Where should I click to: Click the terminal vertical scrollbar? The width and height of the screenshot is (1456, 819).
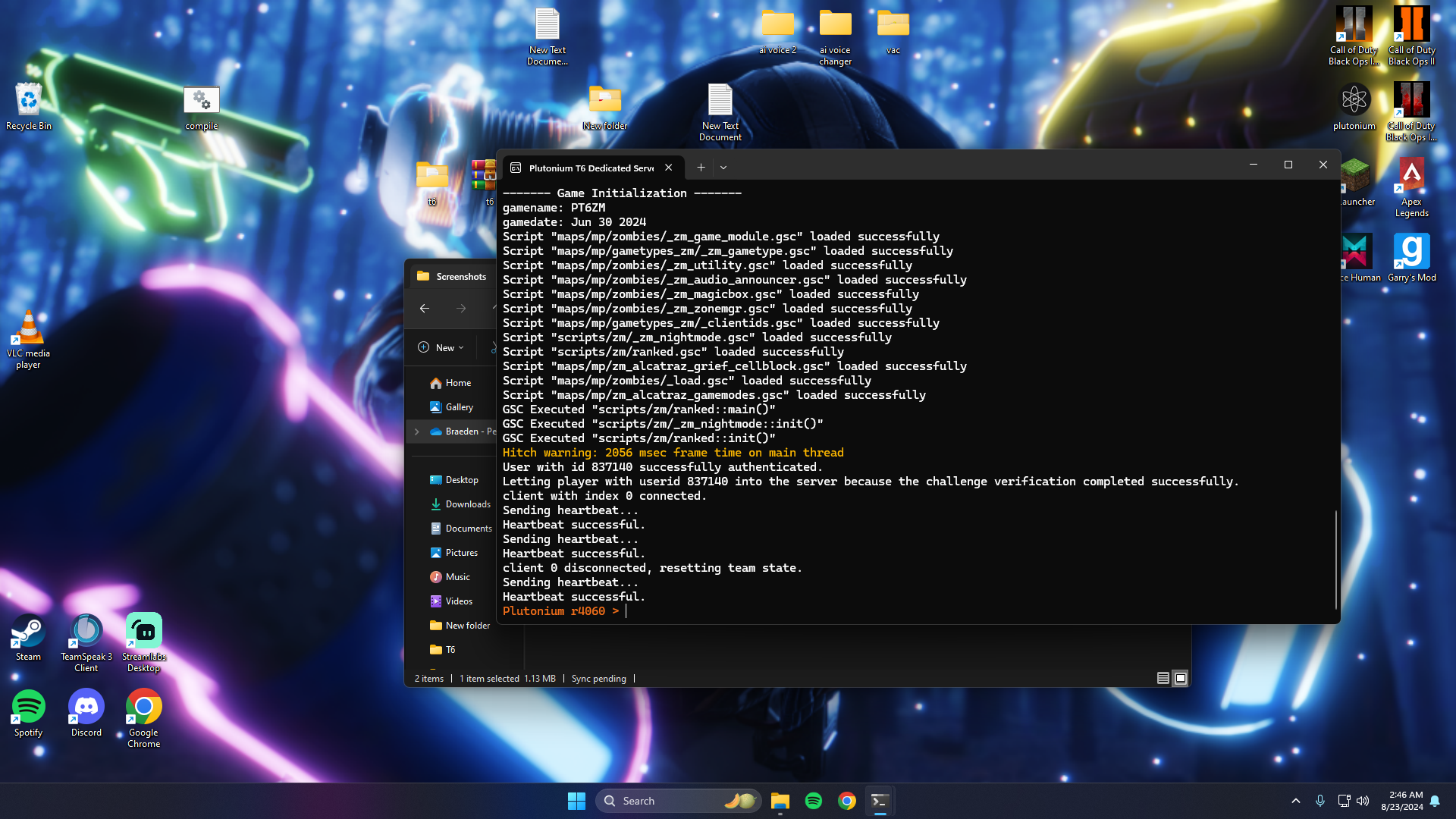click(x=1335, y=560)
